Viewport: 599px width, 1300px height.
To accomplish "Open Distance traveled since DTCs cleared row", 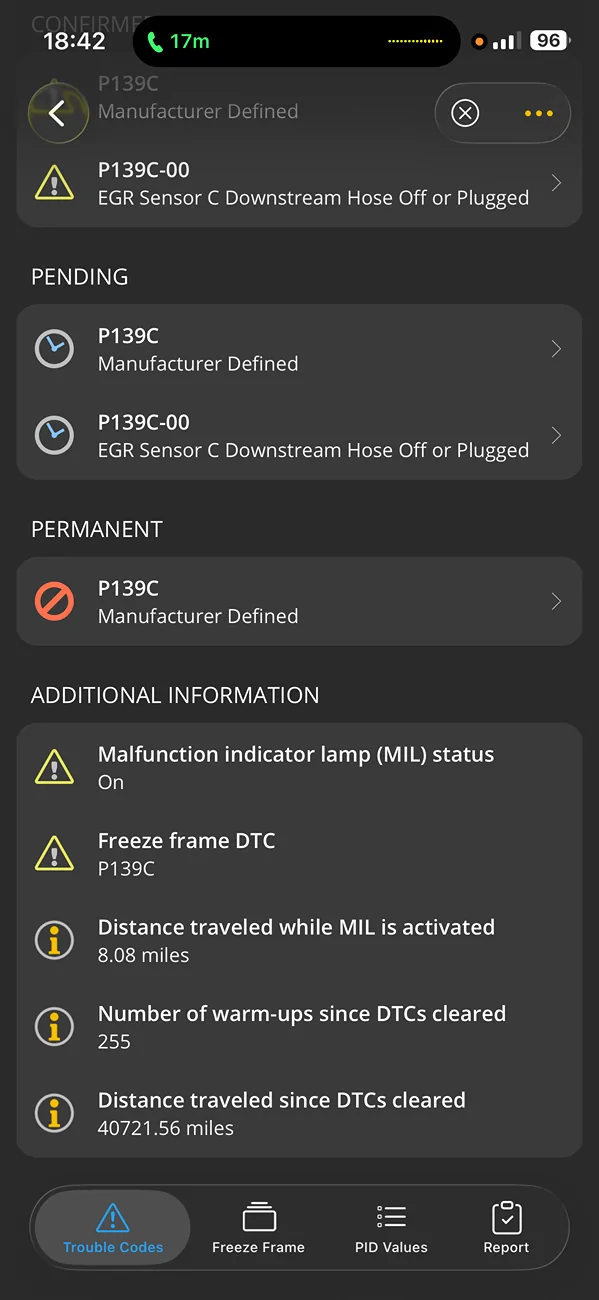I will click(x=299, y=1113).
